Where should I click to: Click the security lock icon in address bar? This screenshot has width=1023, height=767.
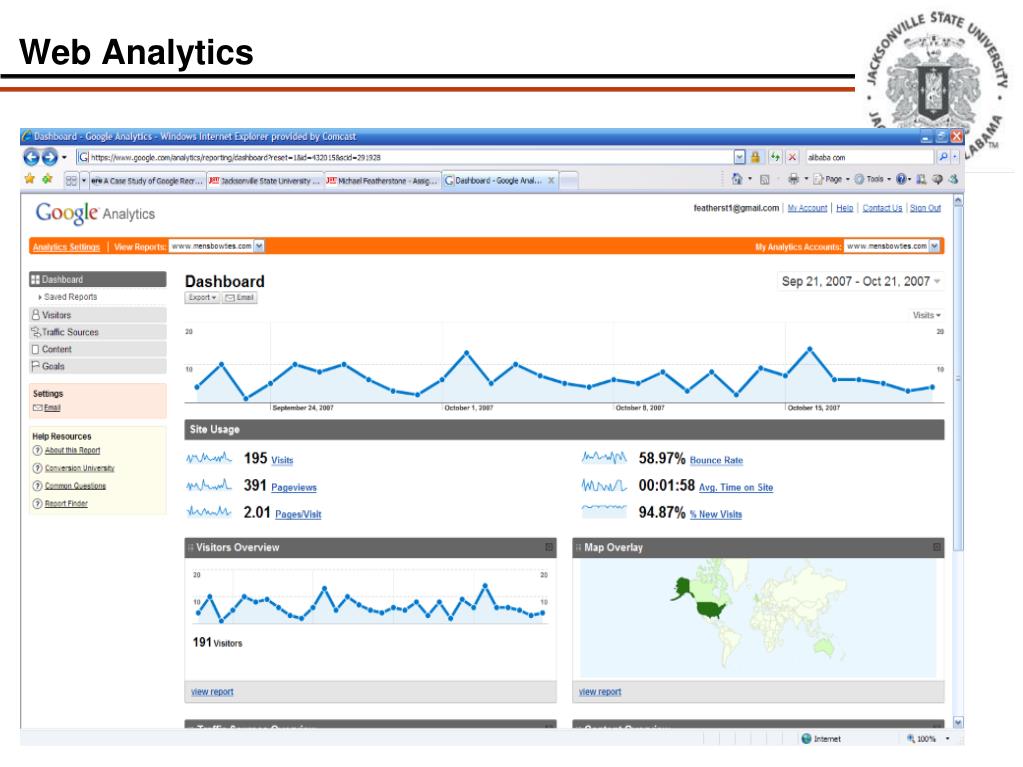756,157
